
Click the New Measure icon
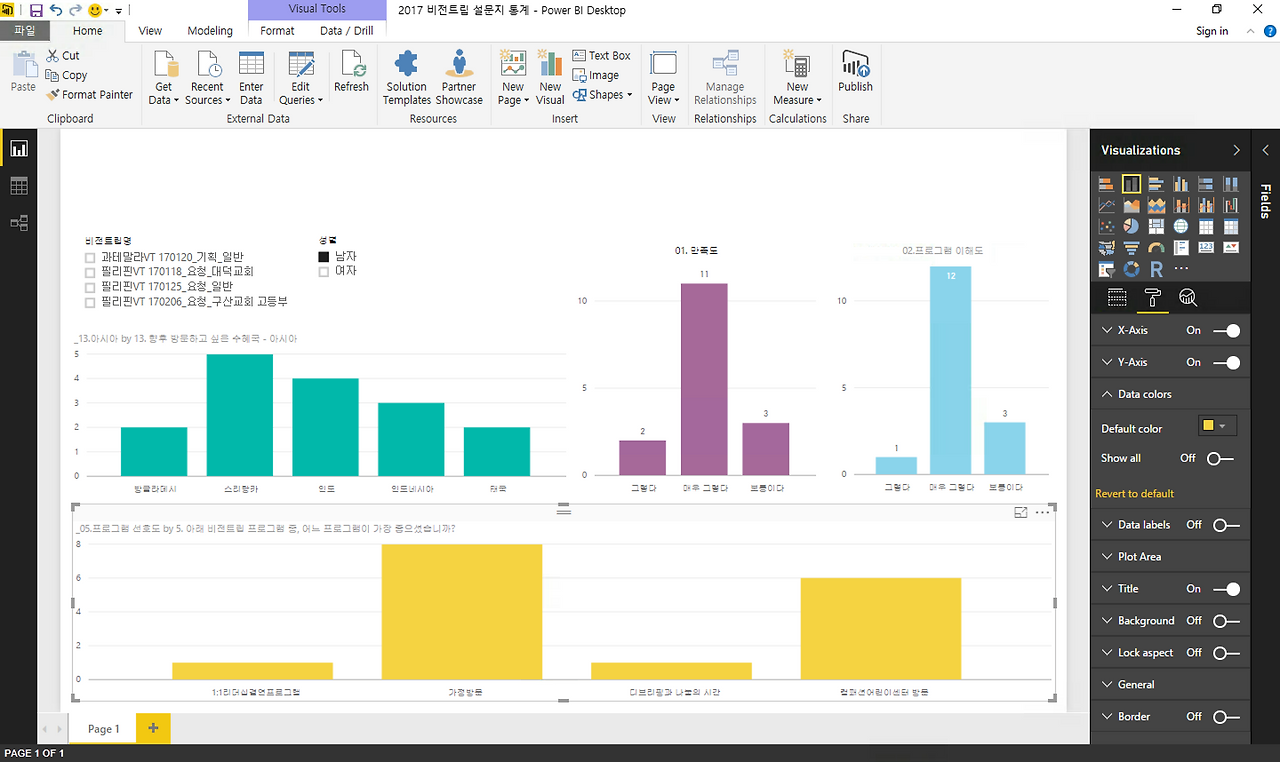coord(797,78)
